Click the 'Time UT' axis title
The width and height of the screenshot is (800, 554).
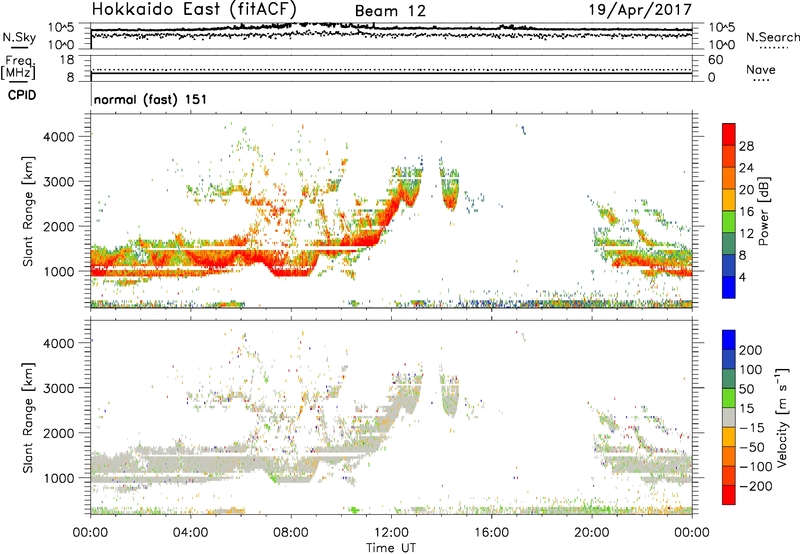click(391, 548)
